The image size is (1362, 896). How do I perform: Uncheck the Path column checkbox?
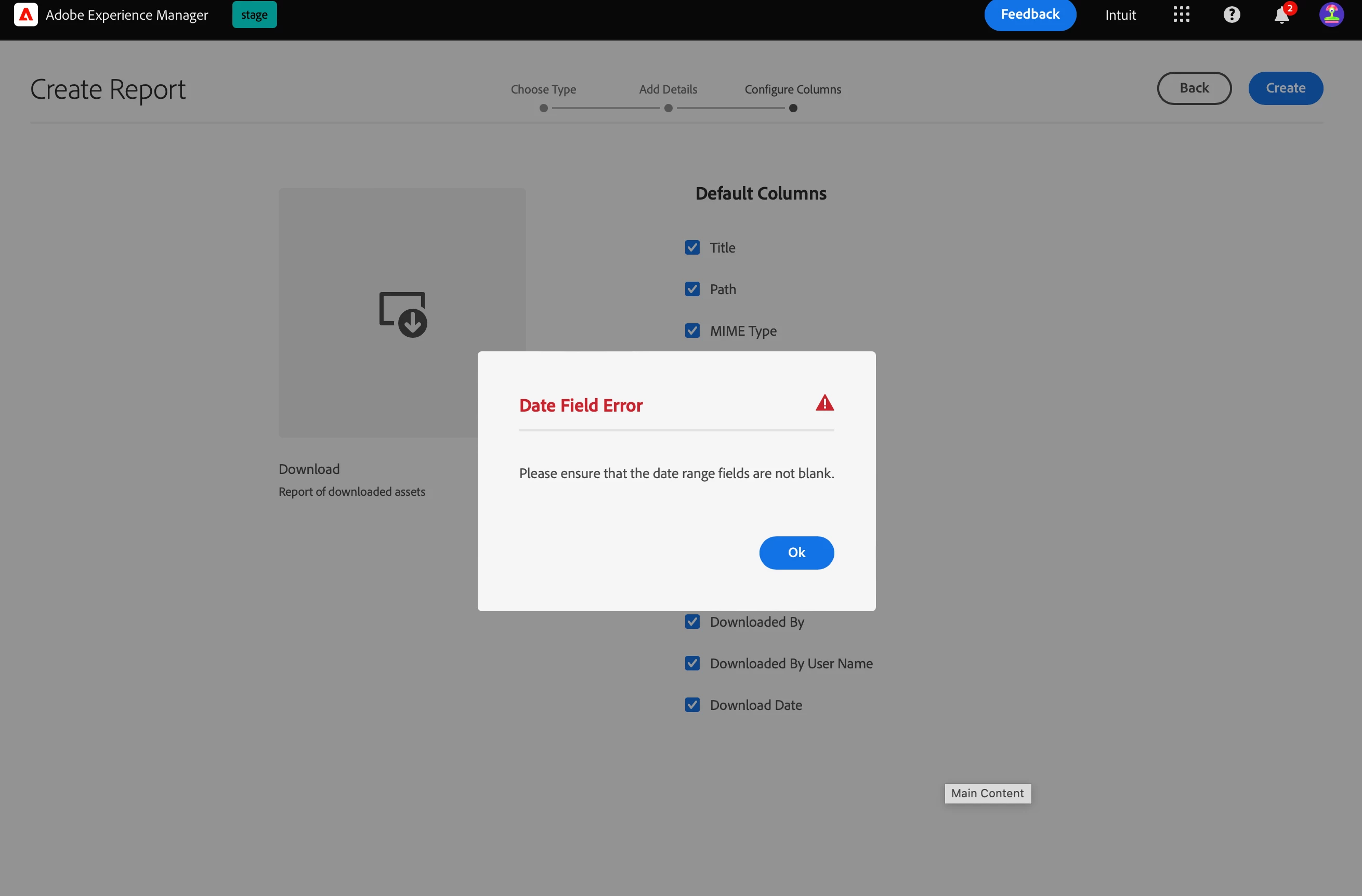tap(692, 289)
